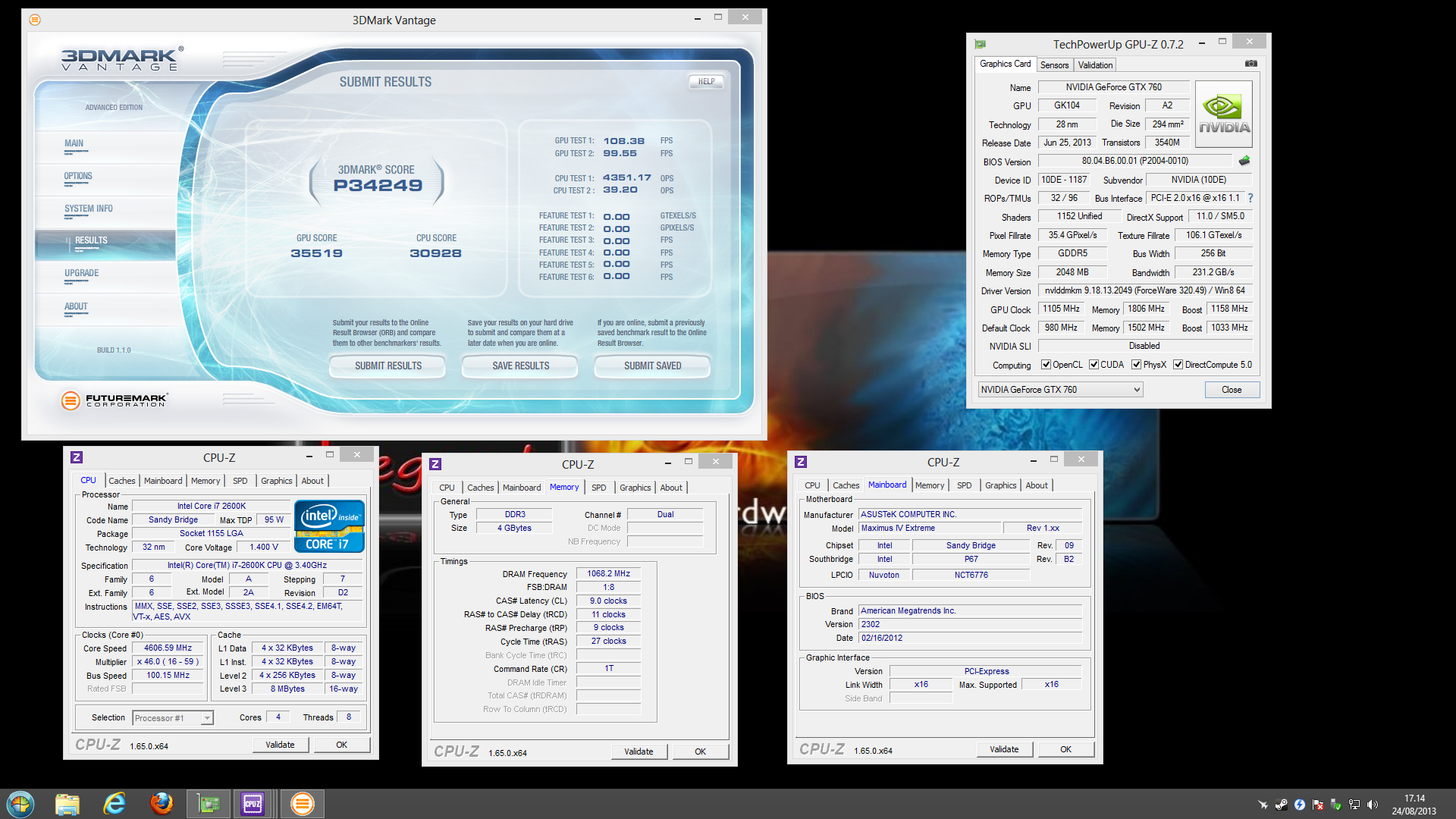Viewport: 1456px width, 819px height.
Task: Click the CPU-Z memory window purple Z icon
Action: tap(435, 464)
